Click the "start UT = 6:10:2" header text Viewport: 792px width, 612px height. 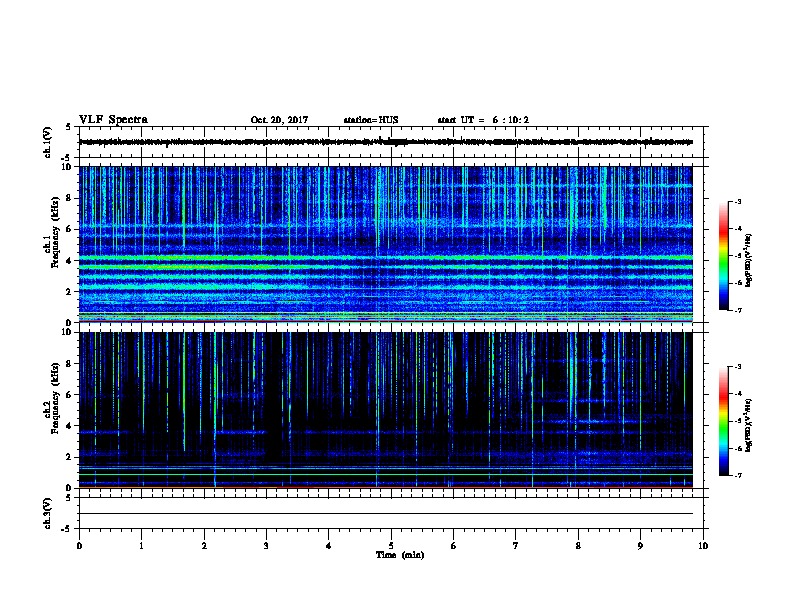point(483,120)
